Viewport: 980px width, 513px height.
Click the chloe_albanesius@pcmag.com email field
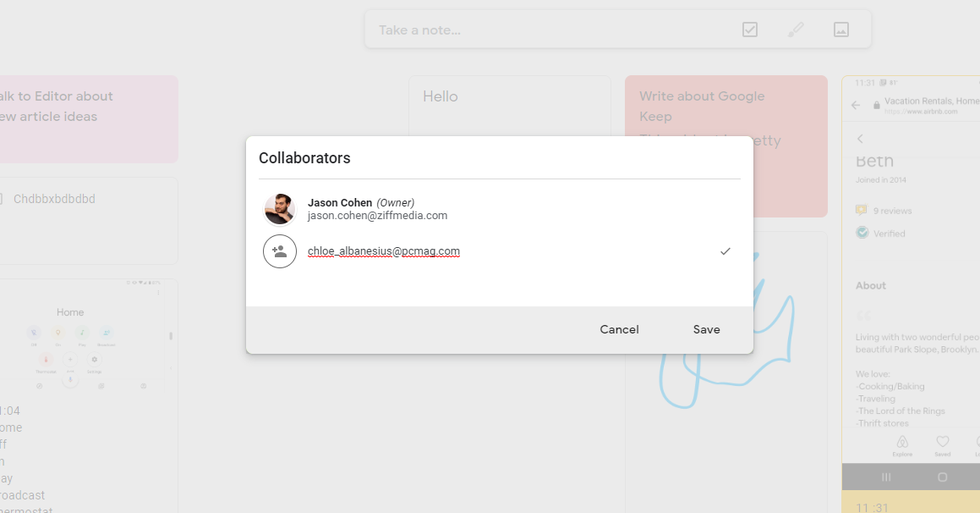tap(384, 252)
